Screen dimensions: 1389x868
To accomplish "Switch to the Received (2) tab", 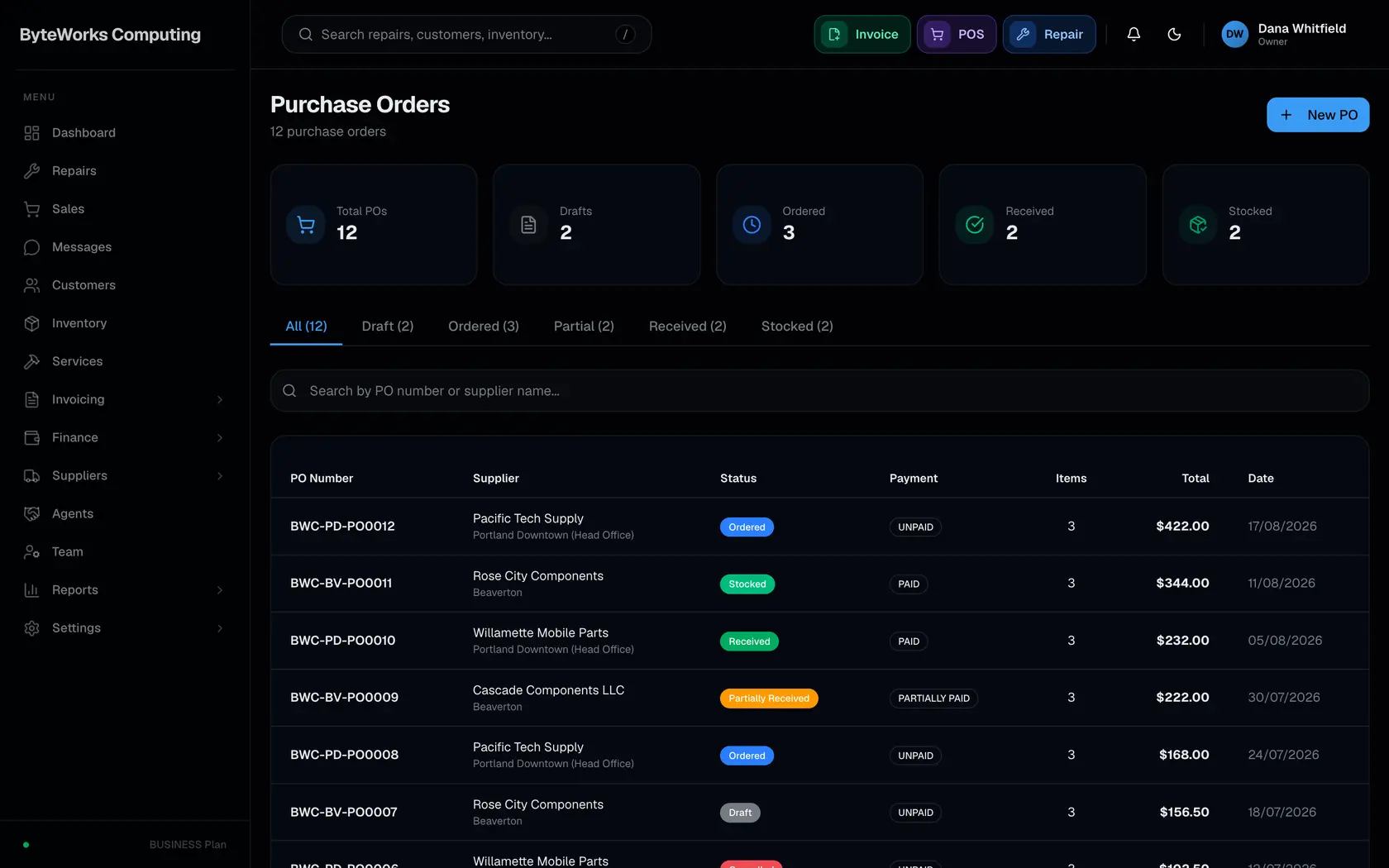I will pos(688,327).
